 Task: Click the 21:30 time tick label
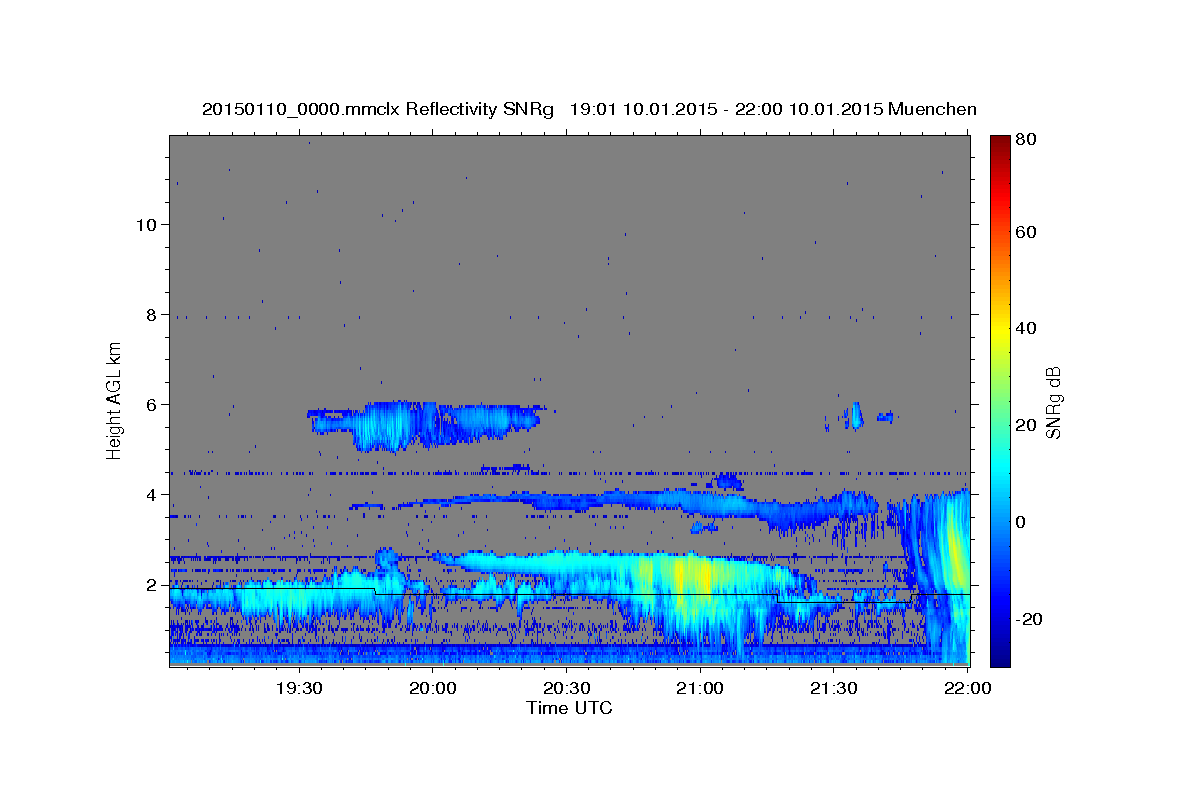tap(833, 688)
